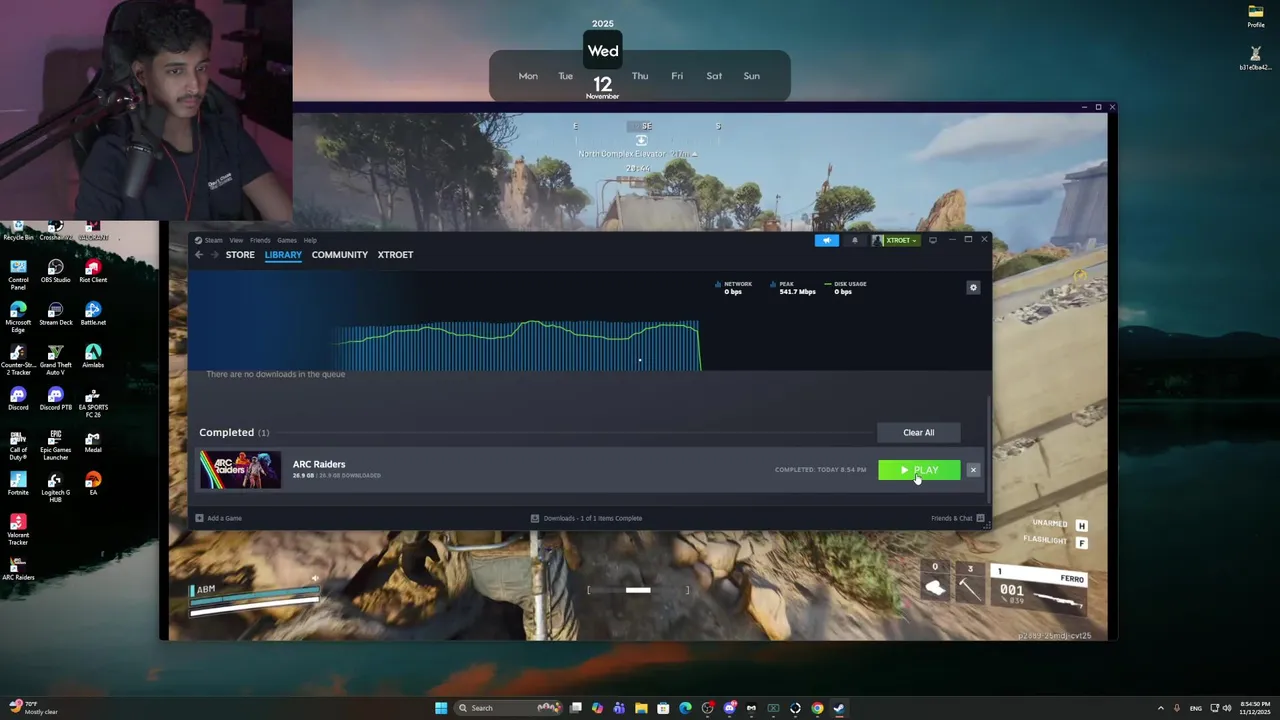Open Microsoft Store from taskbar

tap(663, 708)
